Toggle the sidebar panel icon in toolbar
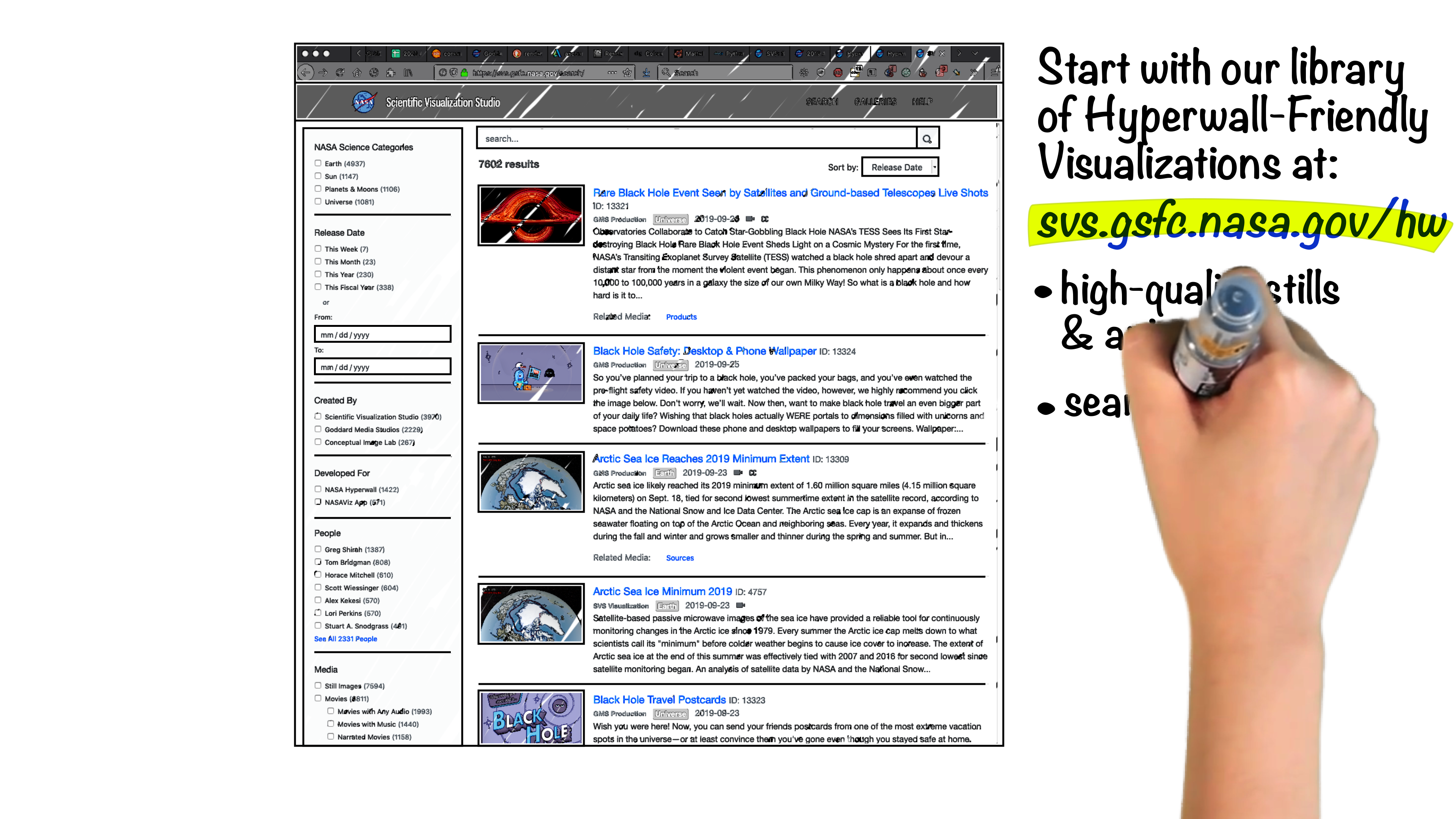Screen dimensions: 1456x819 tap(872, 72)
